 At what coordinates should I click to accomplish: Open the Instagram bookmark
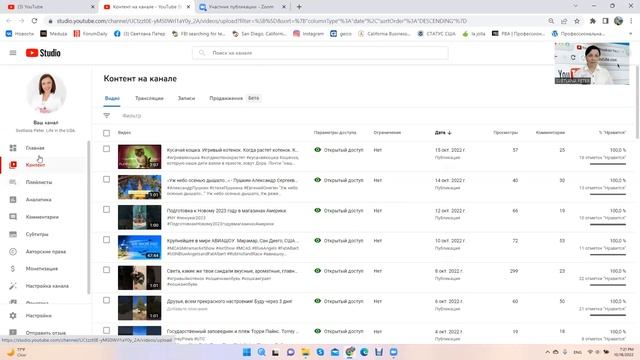[309, 34]
